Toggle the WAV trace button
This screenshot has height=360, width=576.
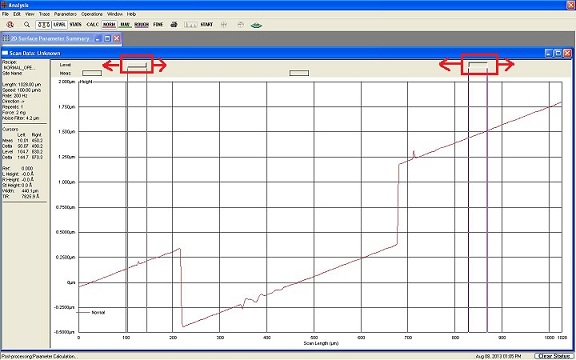point(125,25)
